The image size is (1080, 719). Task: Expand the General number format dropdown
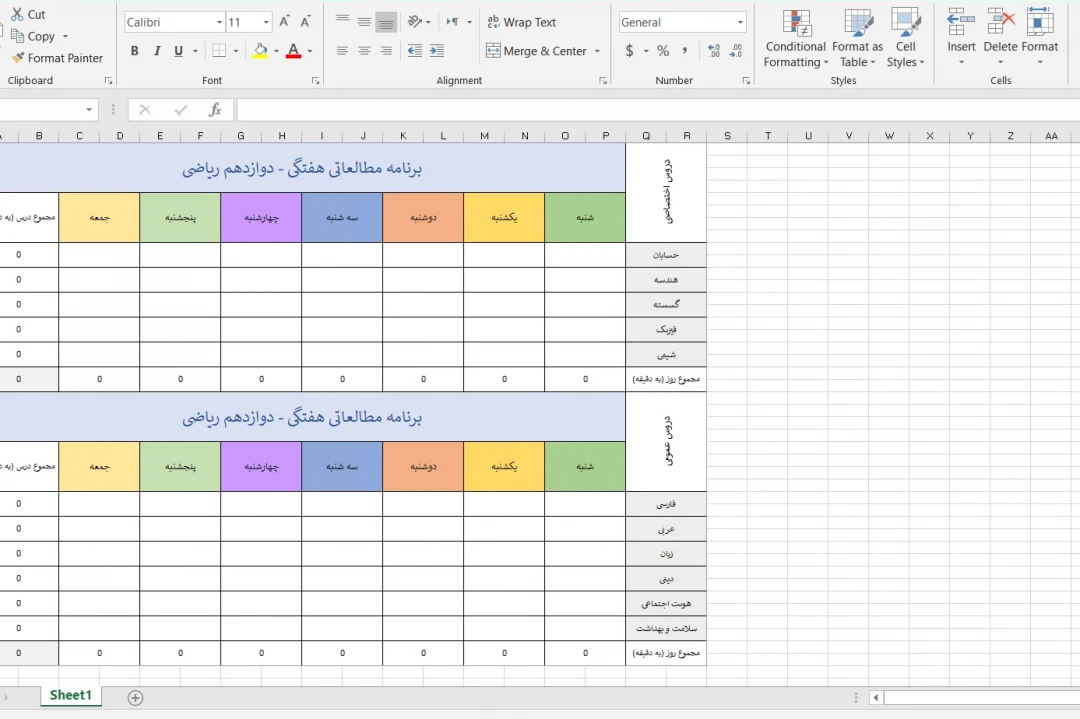[740, 22]
